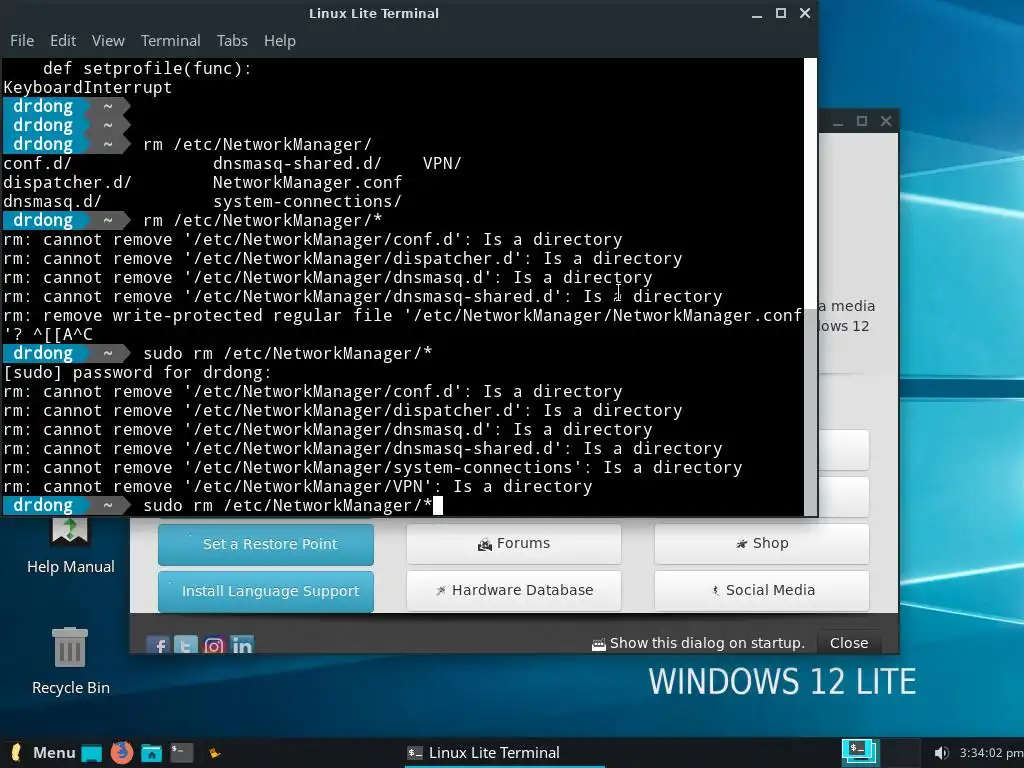Click 'VPN/' in the completion list
This screenshot has width=1024, height=768.
click(442, 163)
